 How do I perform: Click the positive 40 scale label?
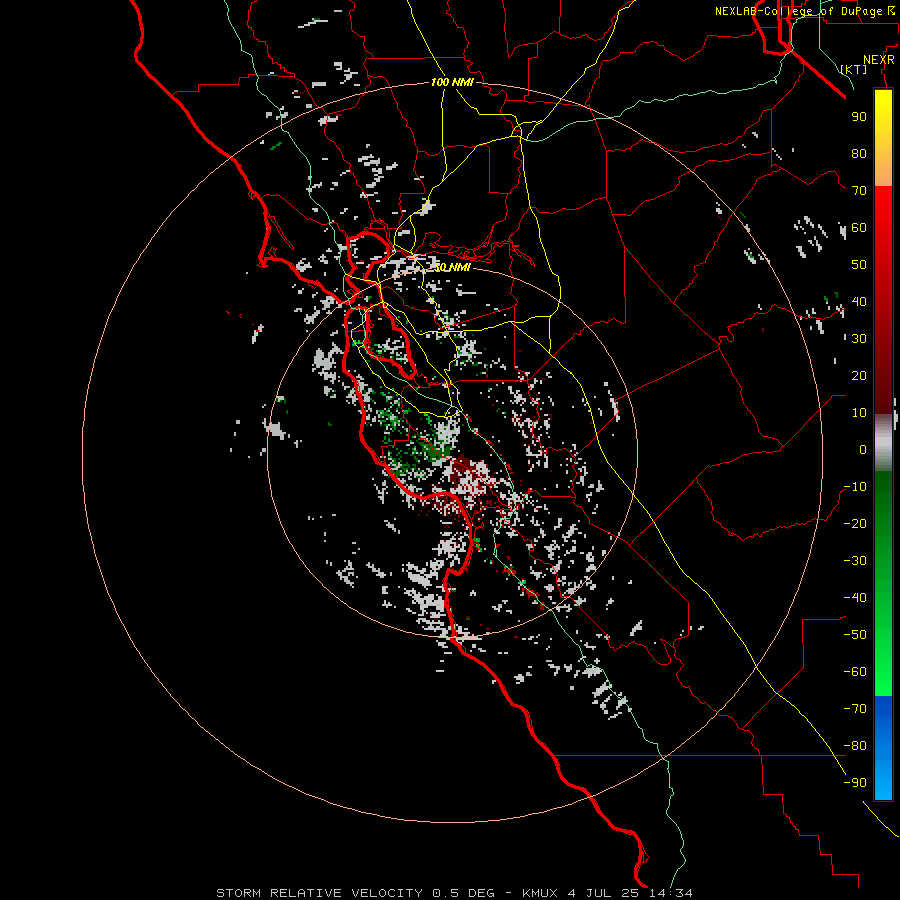click(859, 301)
